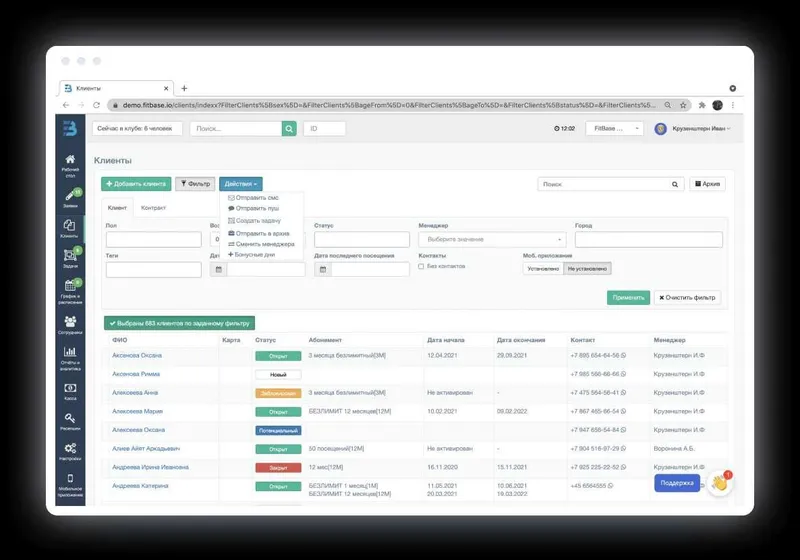Open the Clients section in sidebar
Screen dimensions: 800x560
tap(69, 229)
